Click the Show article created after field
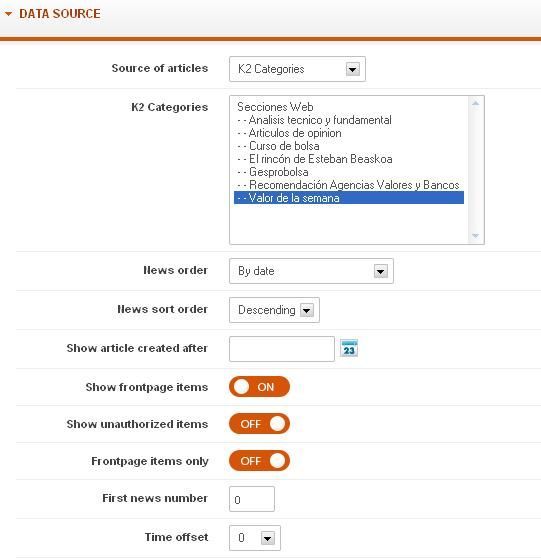 [x=282, y=349]
